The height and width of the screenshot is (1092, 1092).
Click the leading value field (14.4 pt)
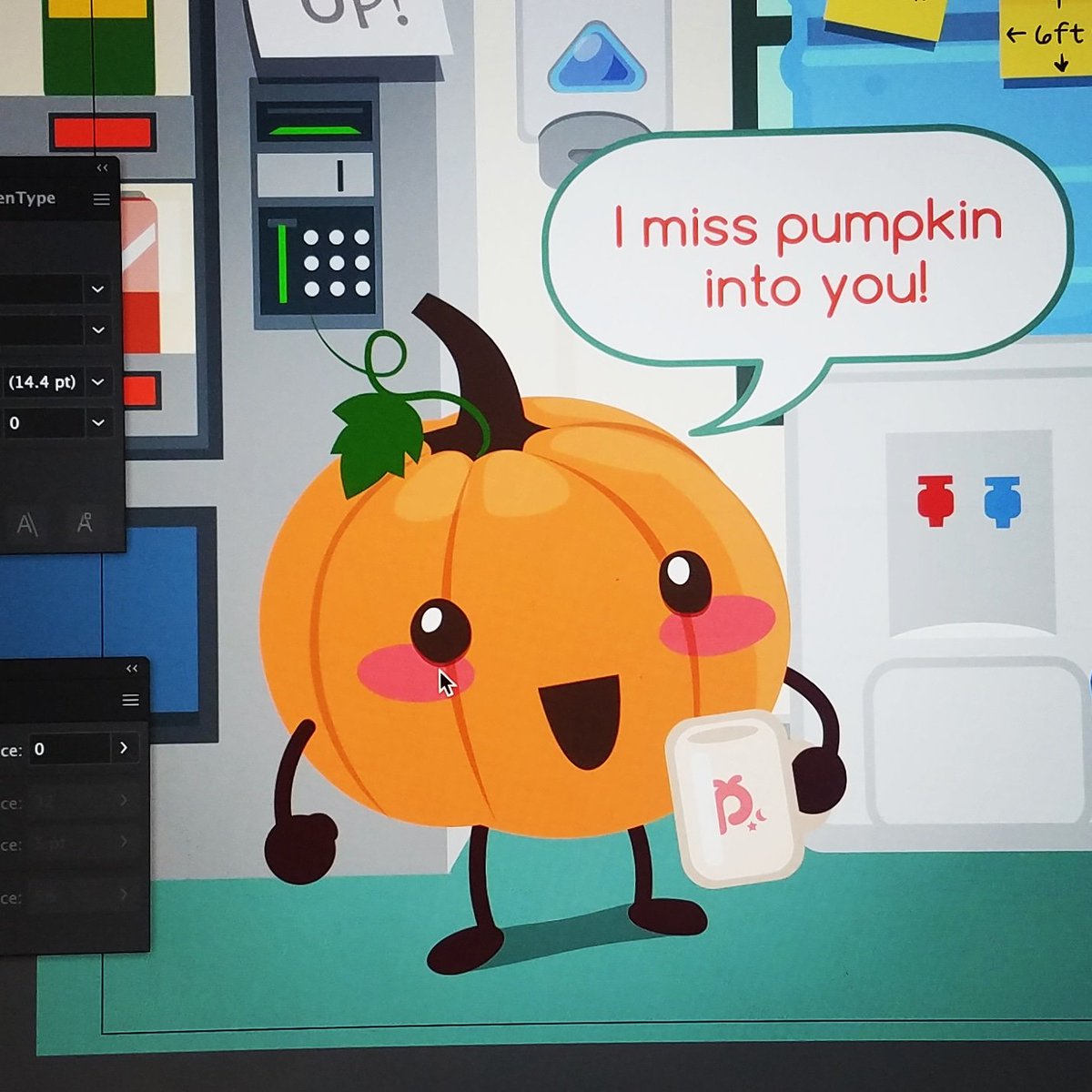(42, 382)
